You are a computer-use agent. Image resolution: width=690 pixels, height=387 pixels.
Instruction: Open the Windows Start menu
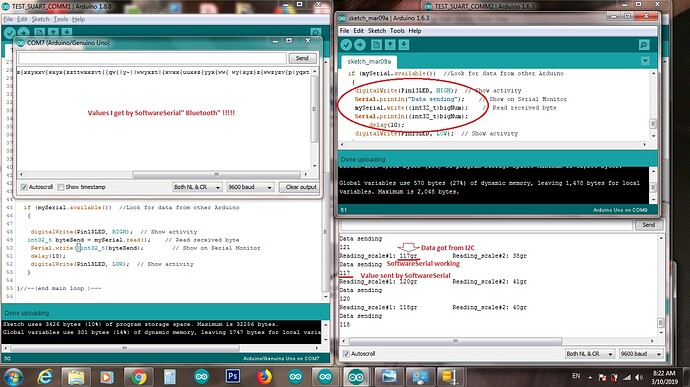13,377
